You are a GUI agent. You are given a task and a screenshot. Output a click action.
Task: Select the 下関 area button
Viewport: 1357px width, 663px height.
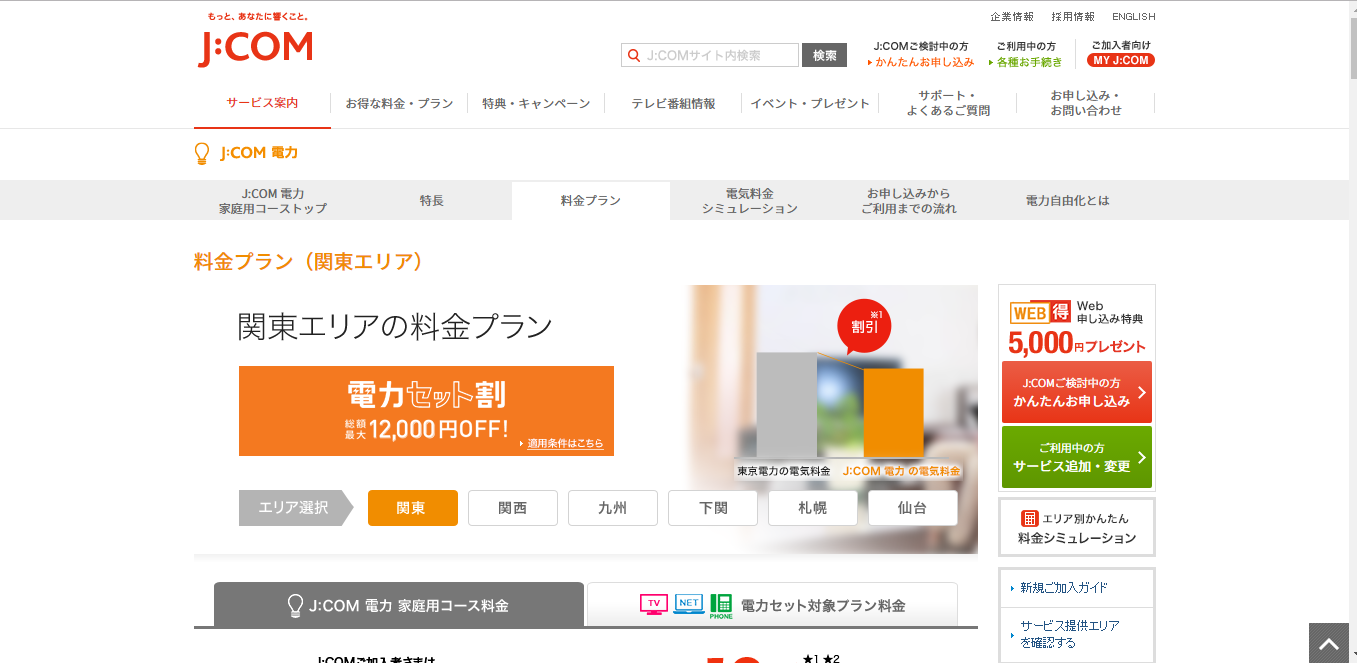[712, 508]
